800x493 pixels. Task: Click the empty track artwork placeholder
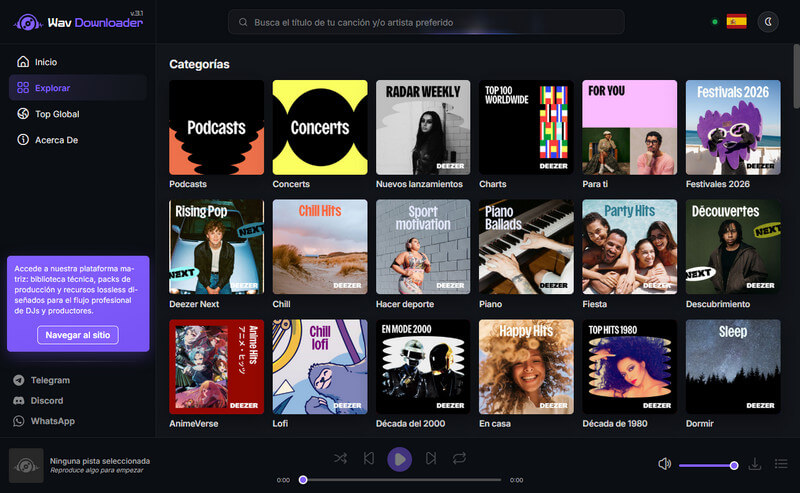26,465
